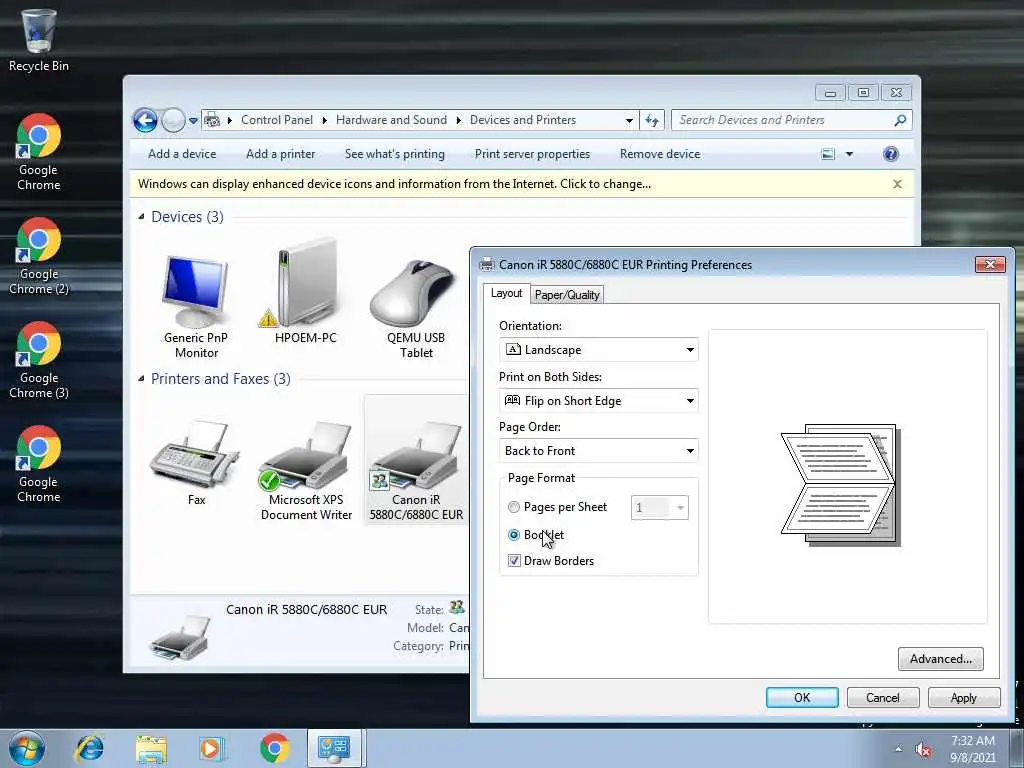Select the Microsoft XPS Document Writer printer

306,470
